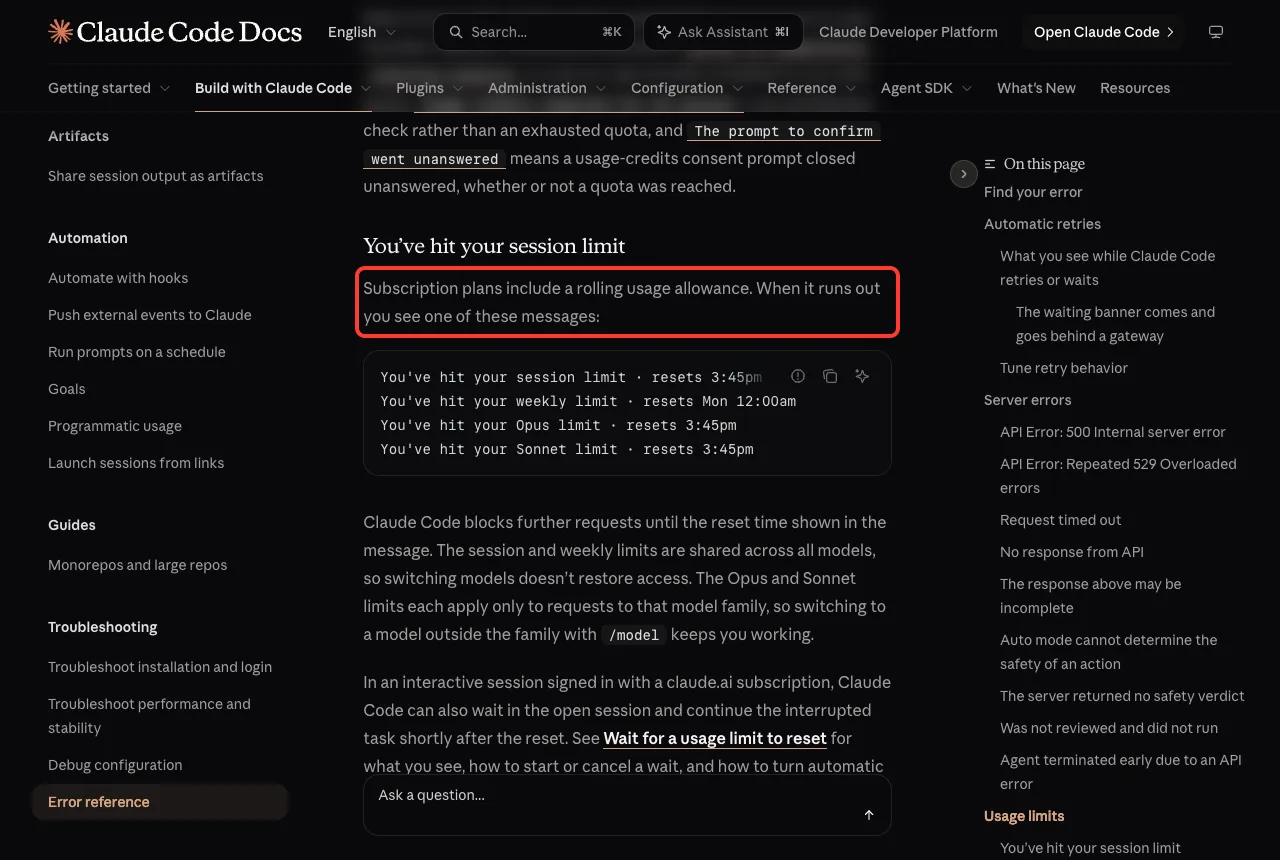Follow the Wait for a usage limit to reset link
1280x860 pixels.
coord(715,738)
